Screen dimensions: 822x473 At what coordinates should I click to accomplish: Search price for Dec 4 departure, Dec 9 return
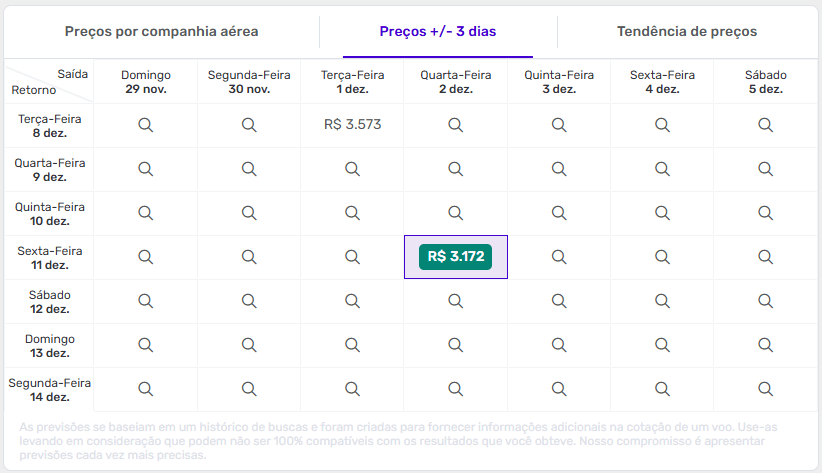pyautogui.click(x=662, y=169)
